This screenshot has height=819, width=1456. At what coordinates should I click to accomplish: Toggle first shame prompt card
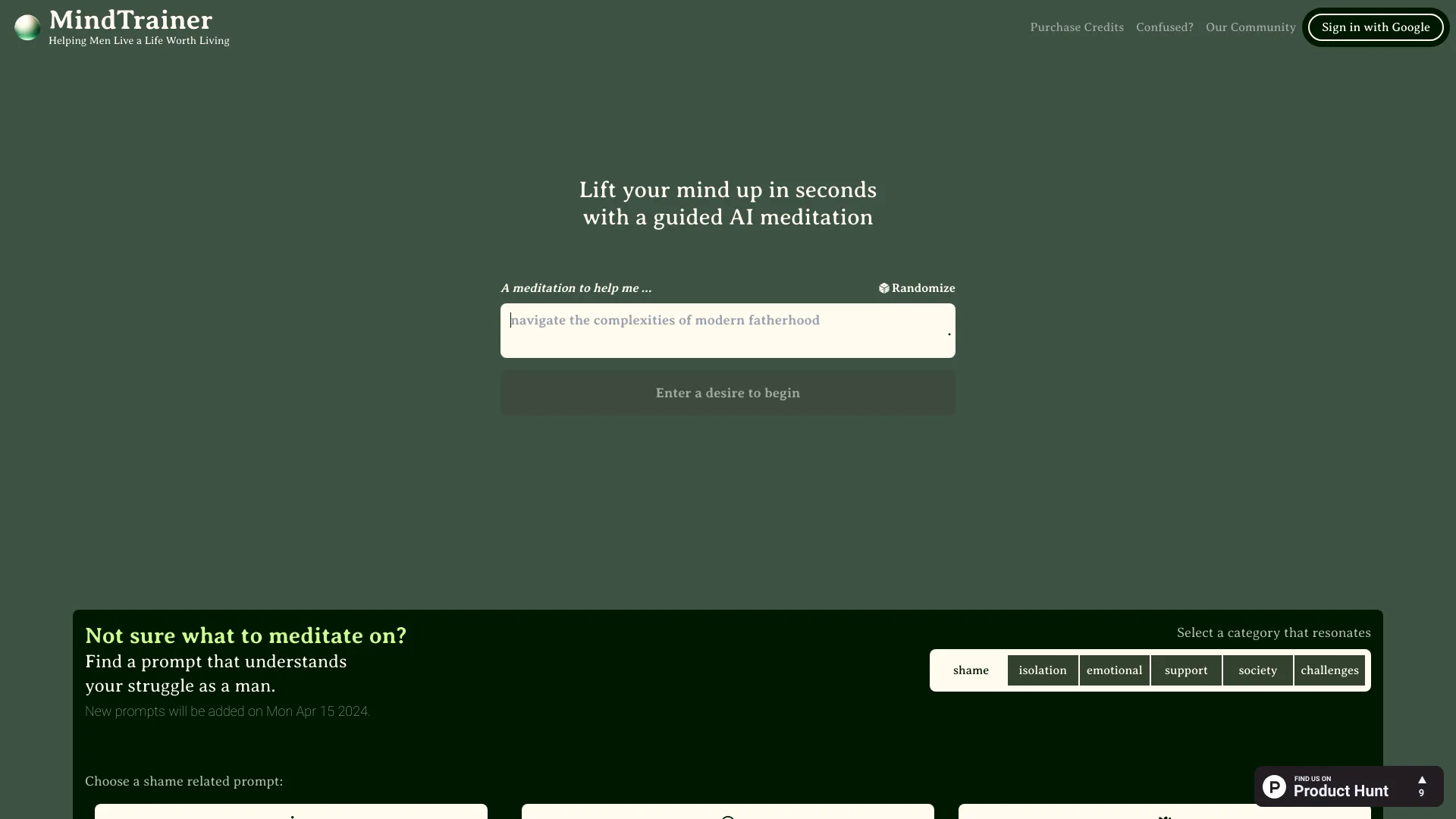tap(291, 811)
